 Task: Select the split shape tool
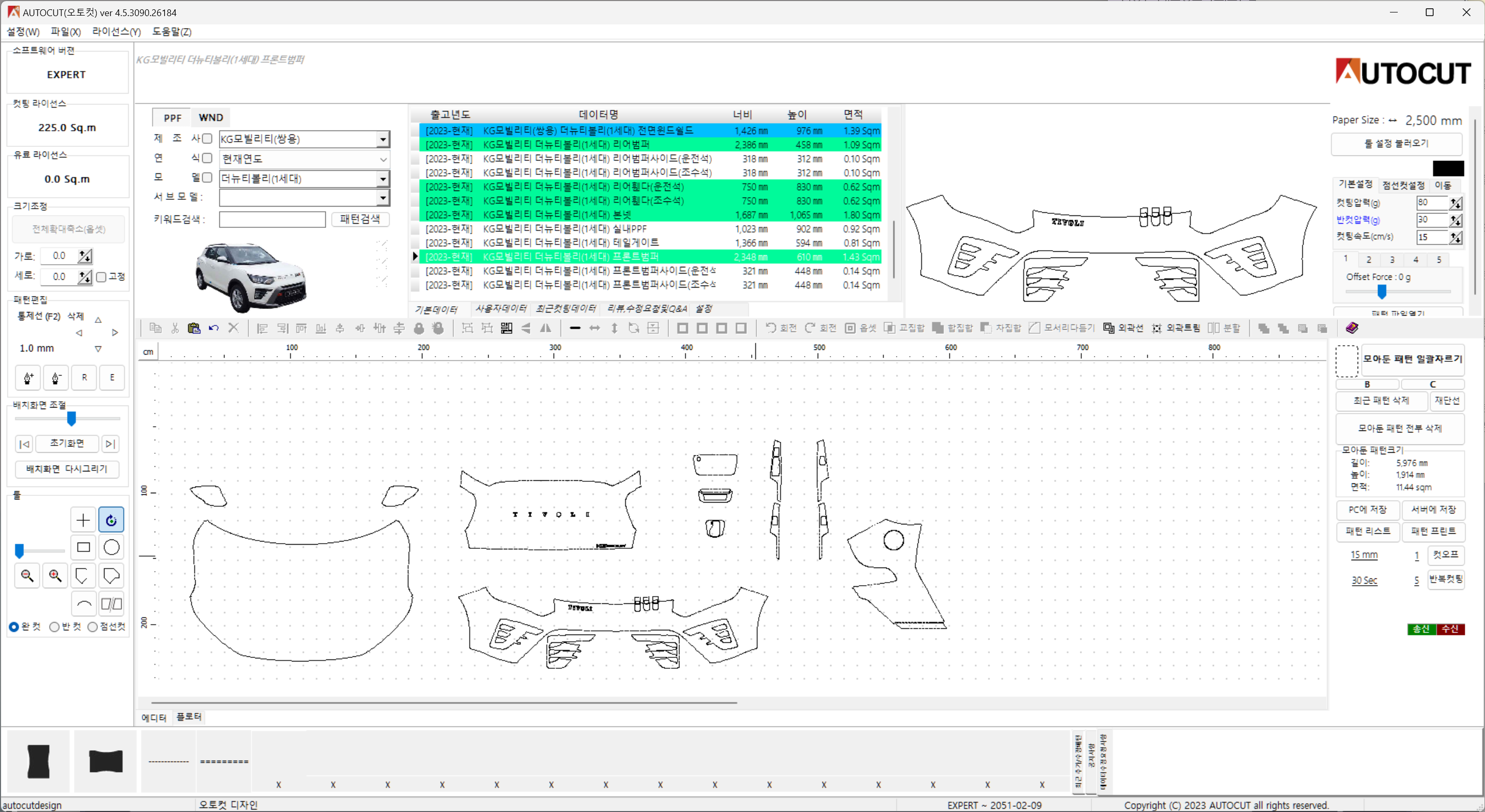click(x=111, y=604)
